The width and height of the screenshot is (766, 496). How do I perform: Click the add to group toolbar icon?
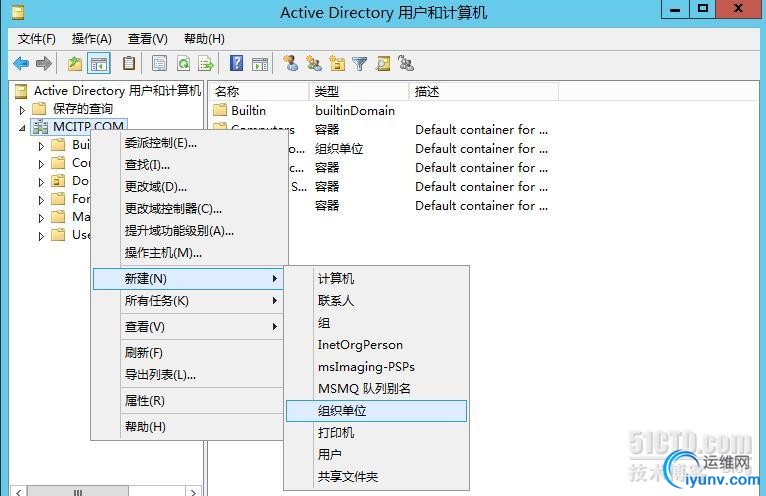coord(406,64)
